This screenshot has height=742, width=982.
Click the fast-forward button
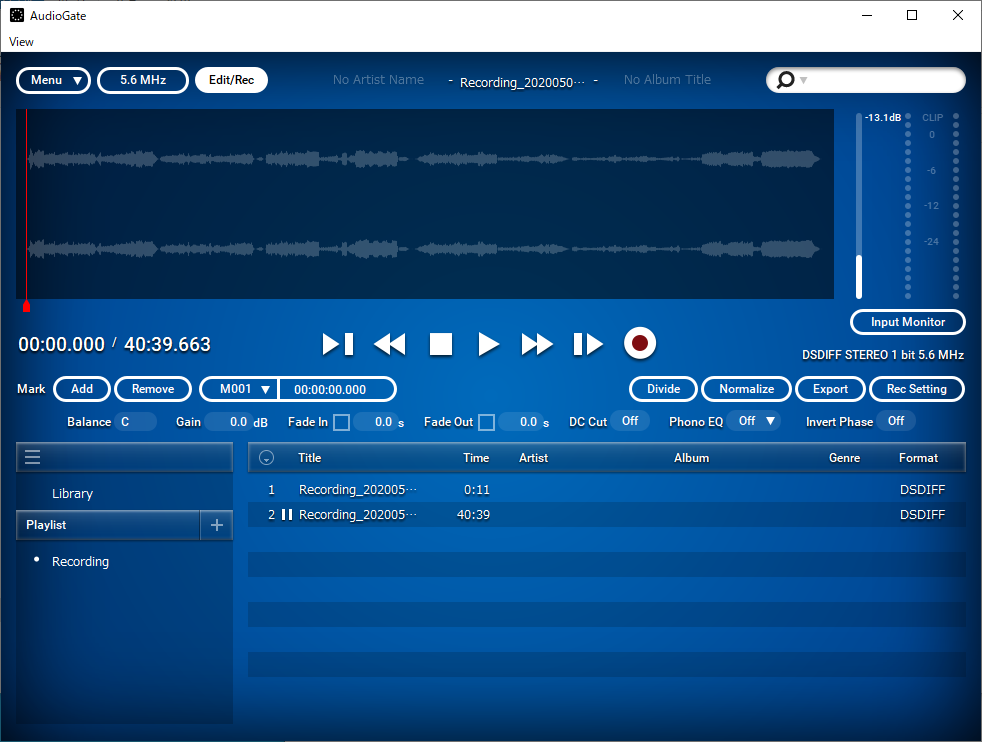[537, 344]
